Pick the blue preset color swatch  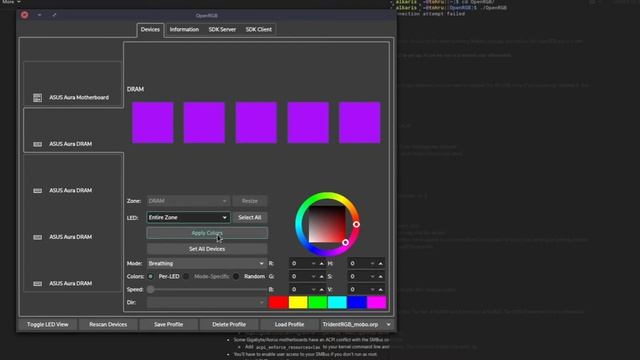[357, 302]
